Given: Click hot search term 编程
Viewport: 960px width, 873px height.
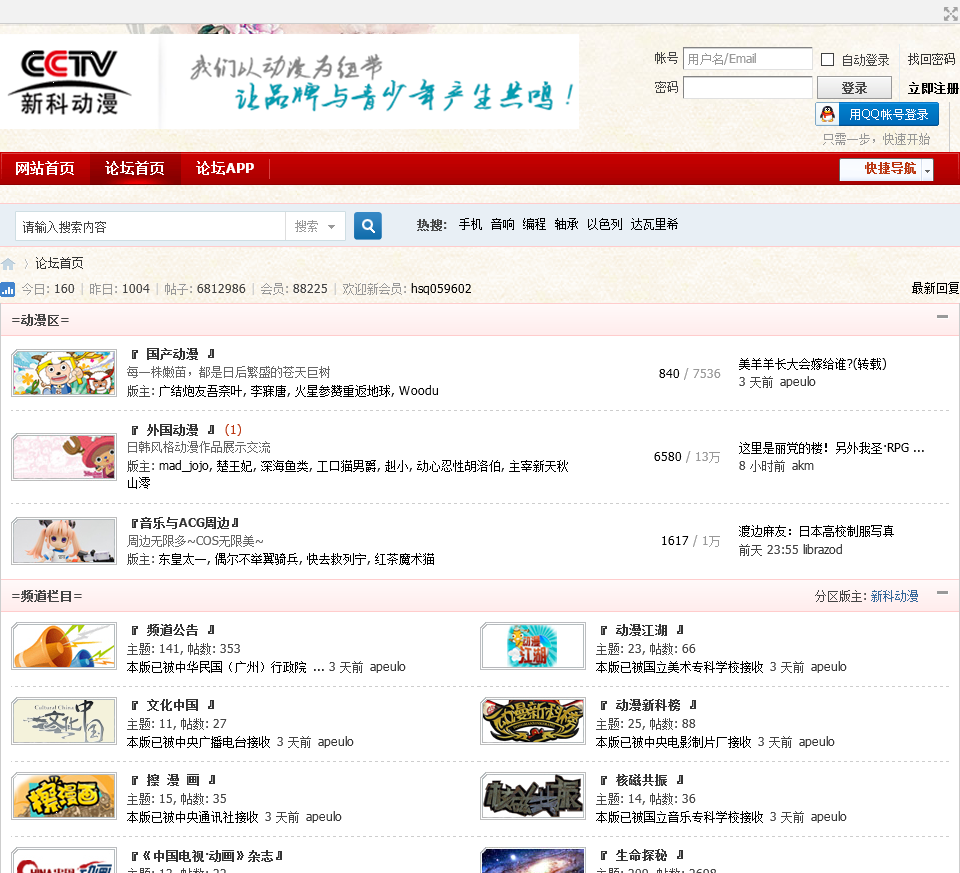Looking at the screenshot, I should point(534,225).
